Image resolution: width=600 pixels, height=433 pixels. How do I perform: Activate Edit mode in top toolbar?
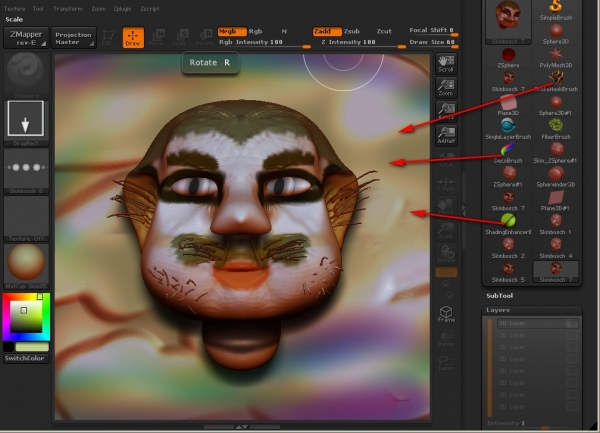pos(108,38)
